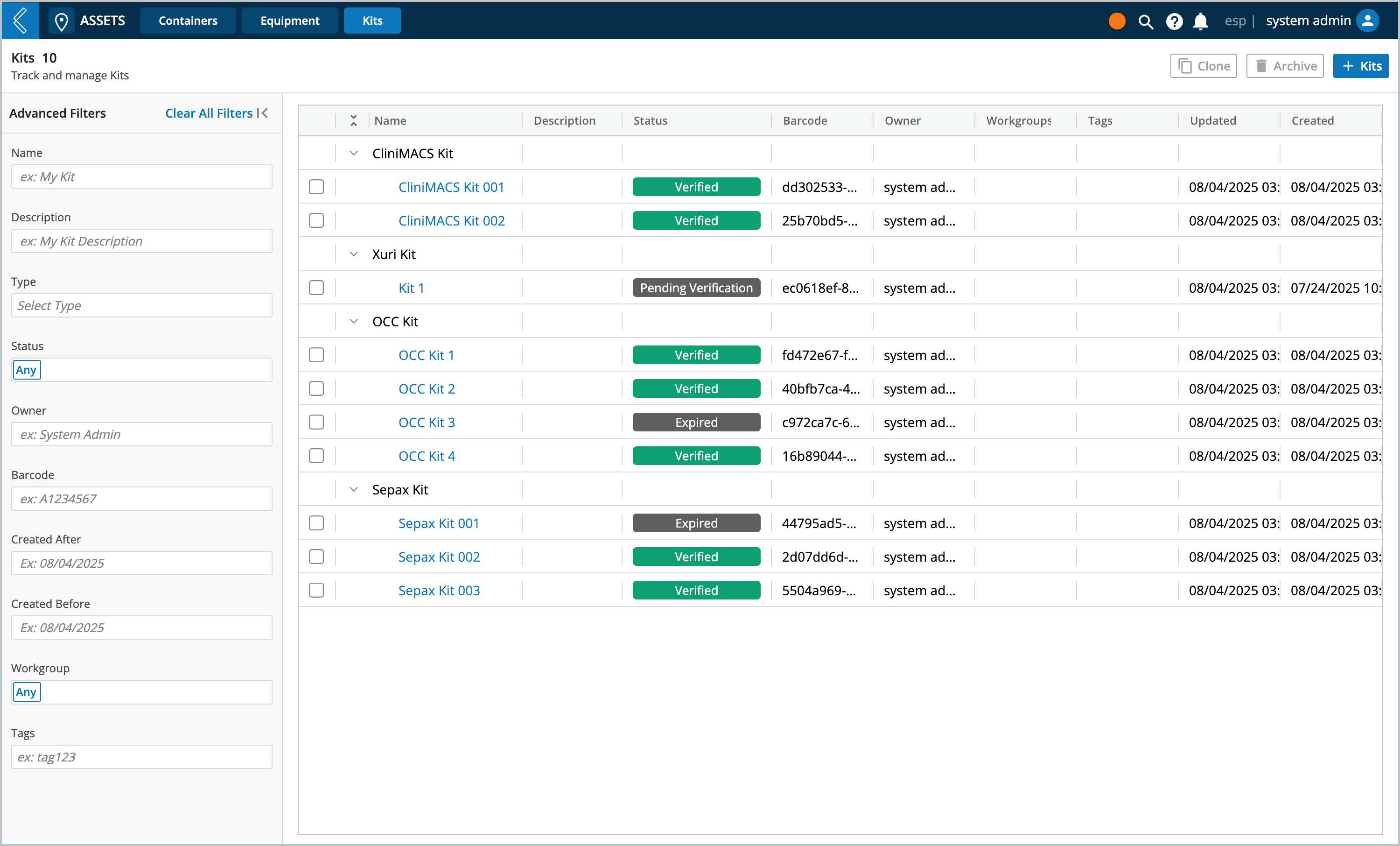
Task: Click the orange status indicator circle
Action: [1116, 21]
